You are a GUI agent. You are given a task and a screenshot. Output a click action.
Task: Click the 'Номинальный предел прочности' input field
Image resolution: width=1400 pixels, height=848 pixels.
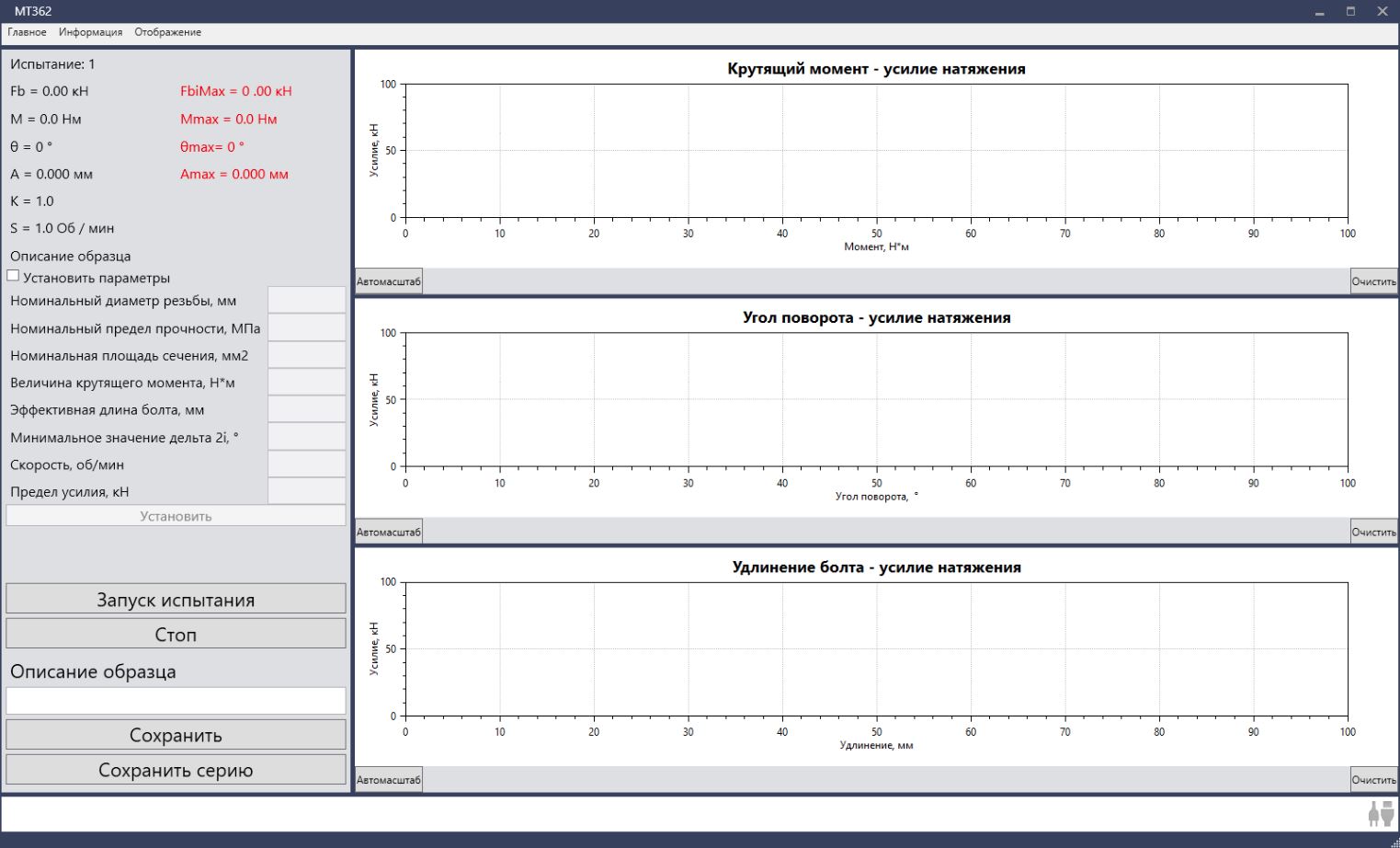click(307, 327)
